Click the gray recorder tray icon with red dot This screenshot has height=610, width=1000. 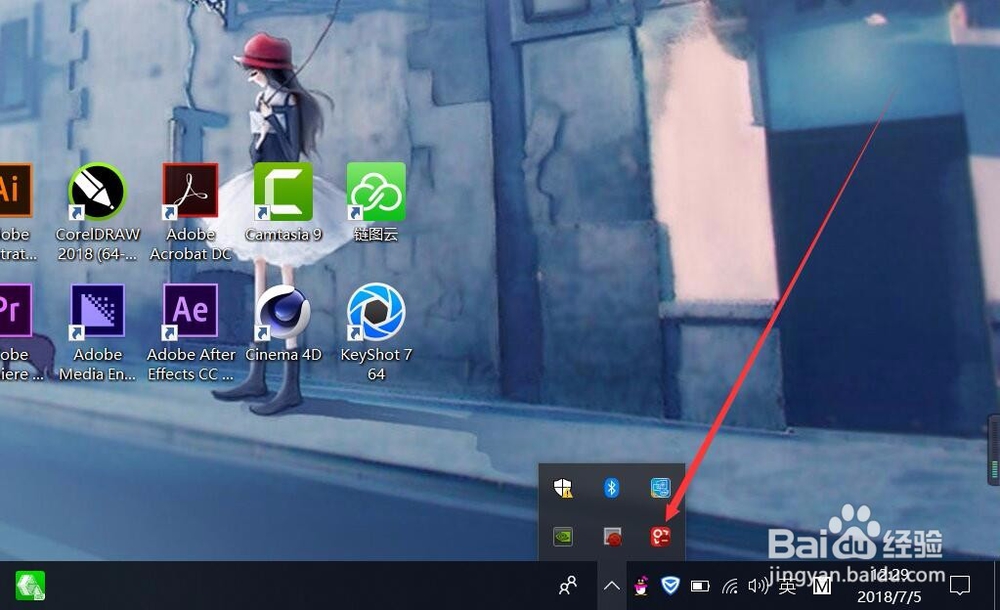click(612, 537)
